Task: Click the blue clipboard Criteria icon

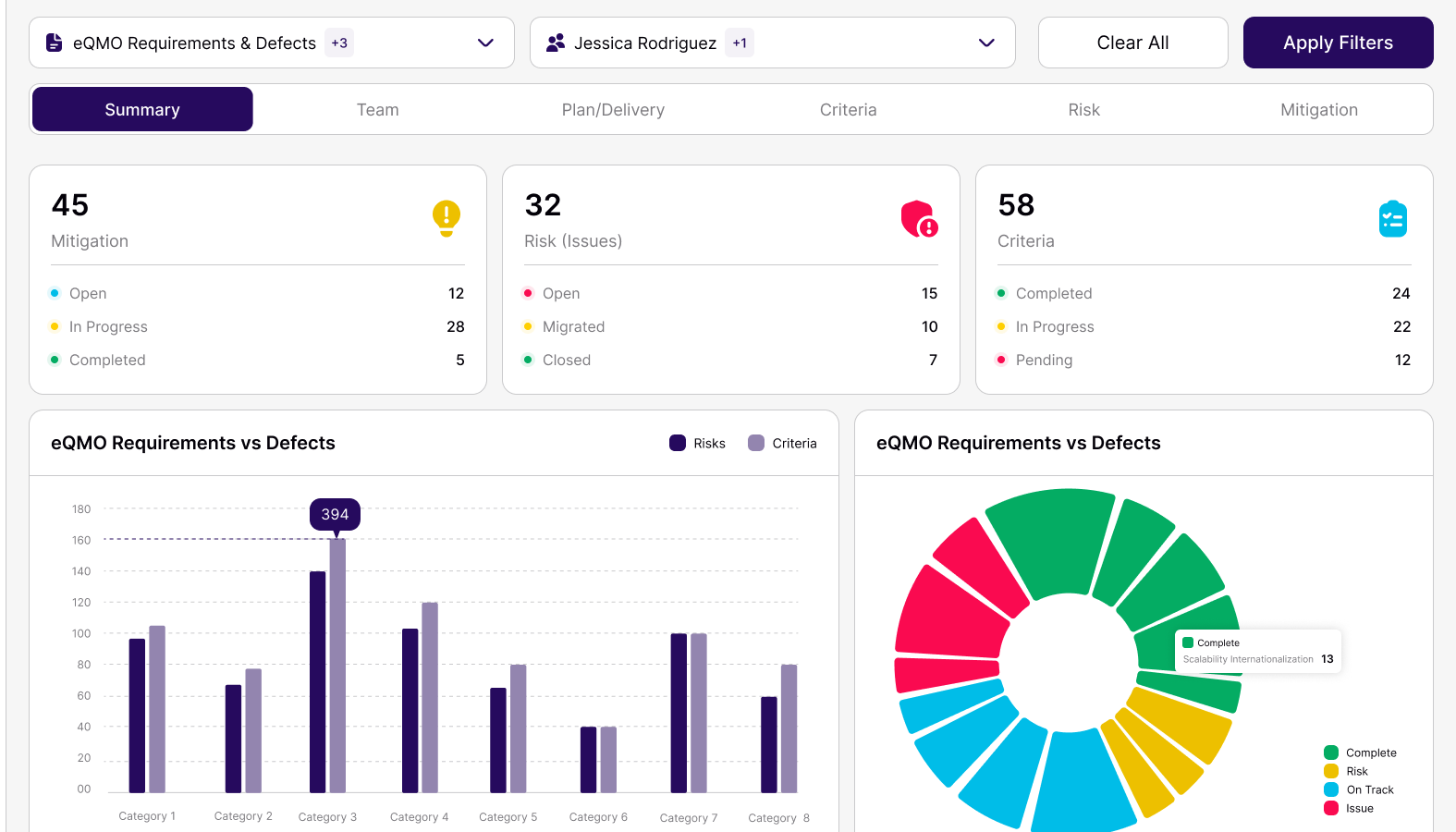Action: tap(1393, 219)
